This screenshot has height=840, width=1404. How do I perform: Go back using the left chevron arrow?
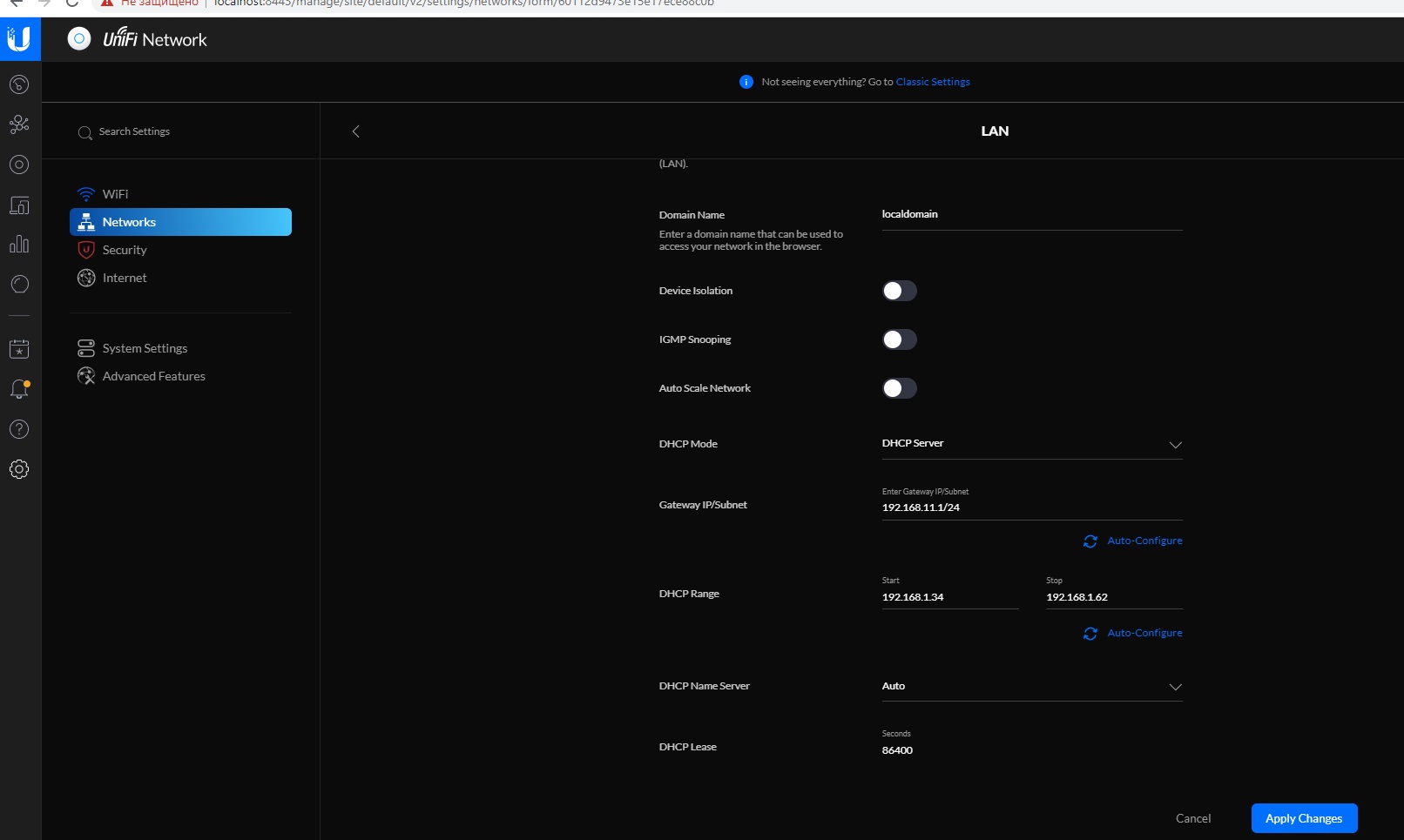pyautogui.click(x=355, y=131)
